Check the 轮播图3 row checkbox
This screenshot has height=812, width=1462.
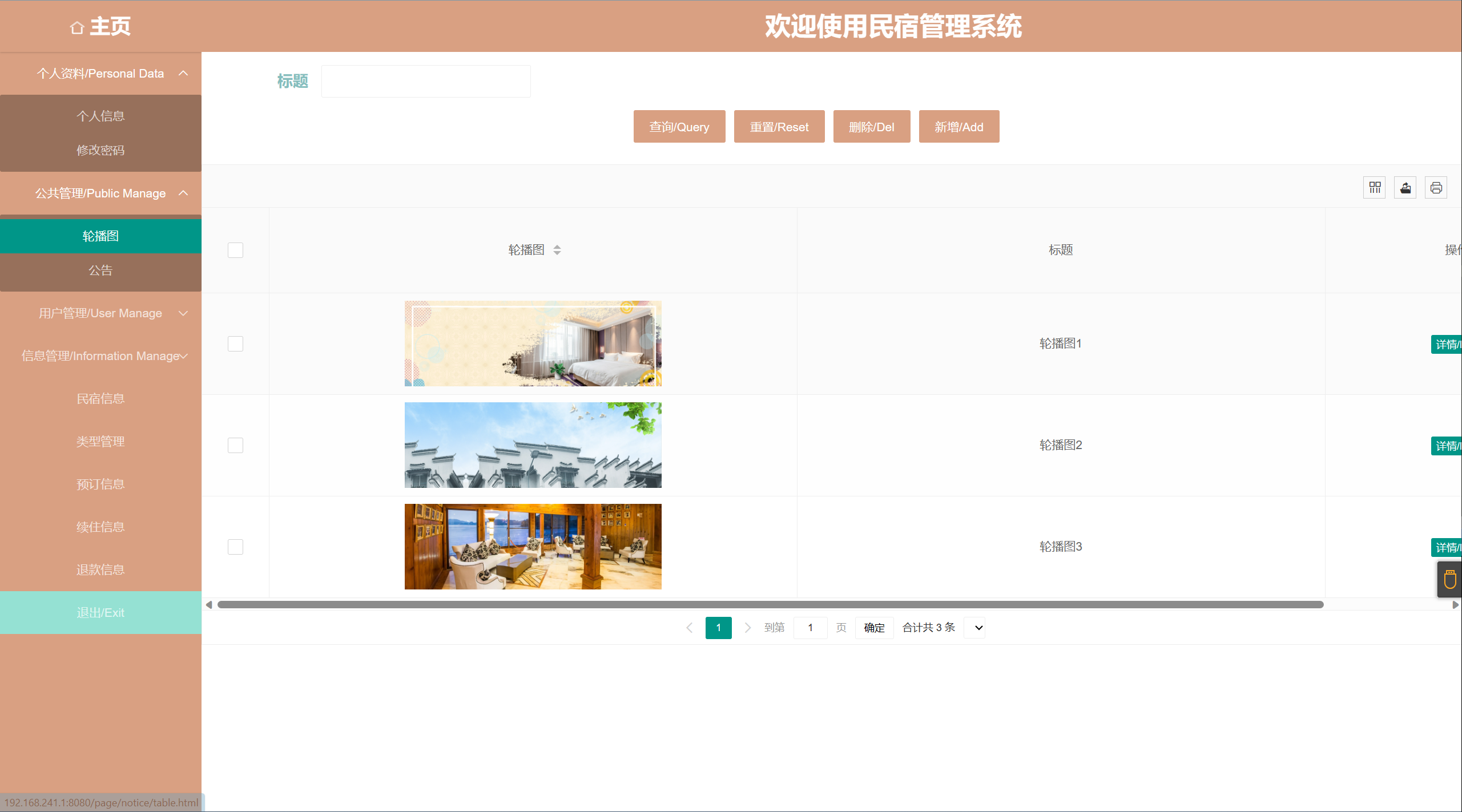[235, 547]
